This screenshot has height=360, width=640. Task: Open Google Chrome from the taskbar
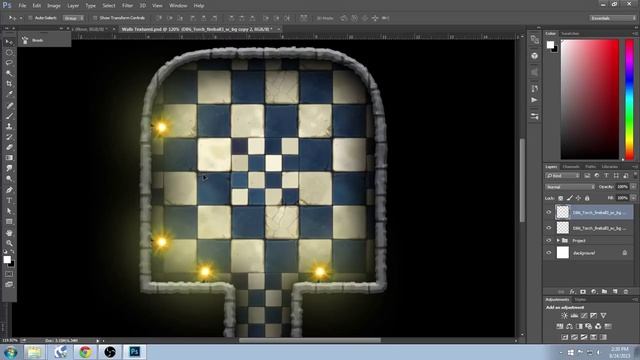[x=85, y=352]
